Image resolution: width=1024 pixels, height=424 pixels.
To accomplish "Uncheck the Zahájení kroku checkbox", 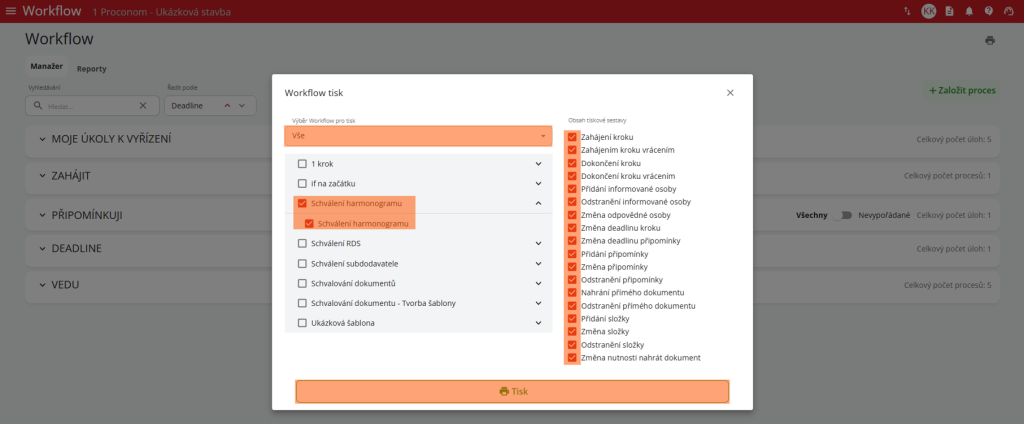I will point(572,137).
